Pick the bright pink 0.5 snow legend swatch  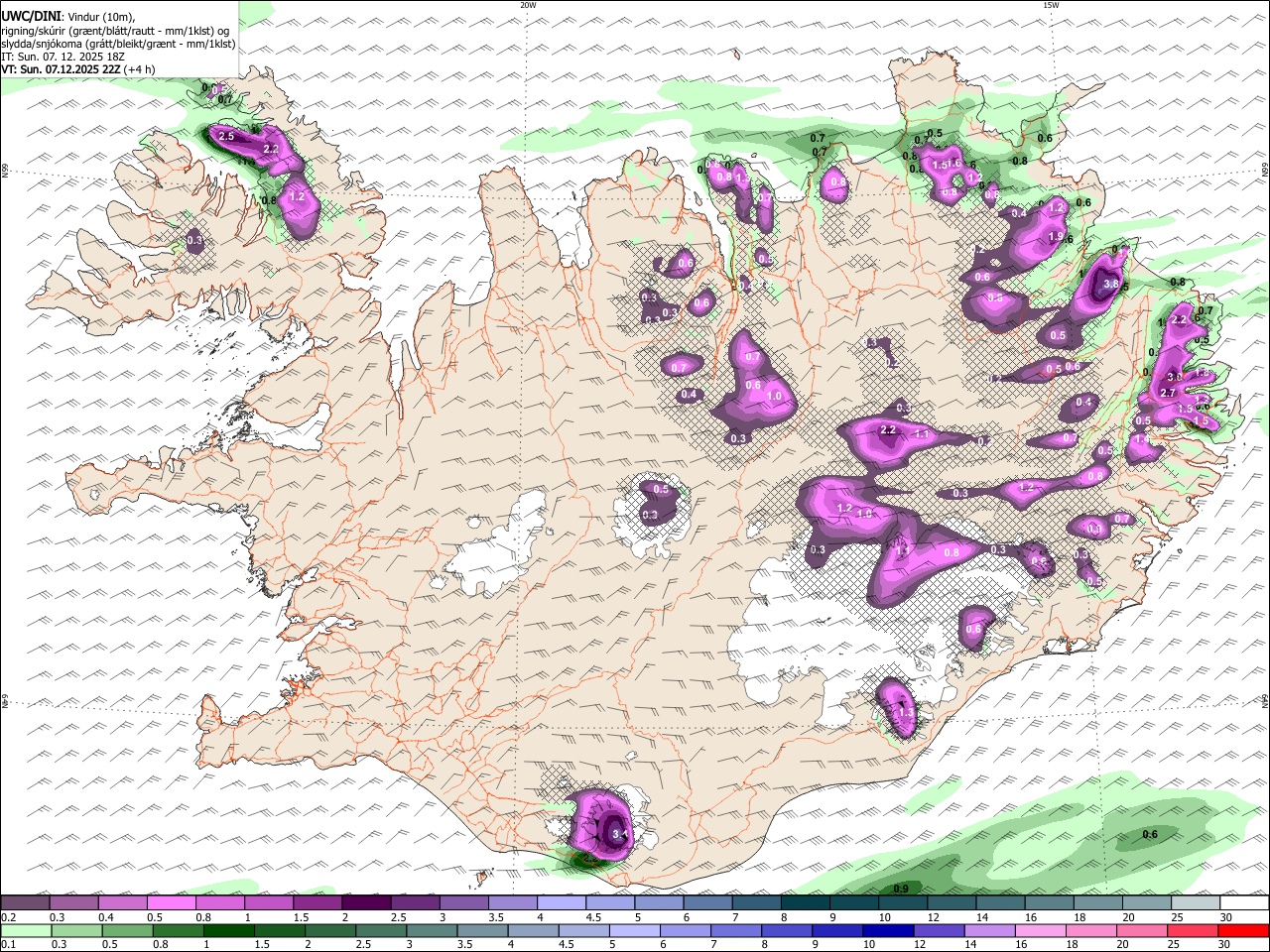(171, 903)
